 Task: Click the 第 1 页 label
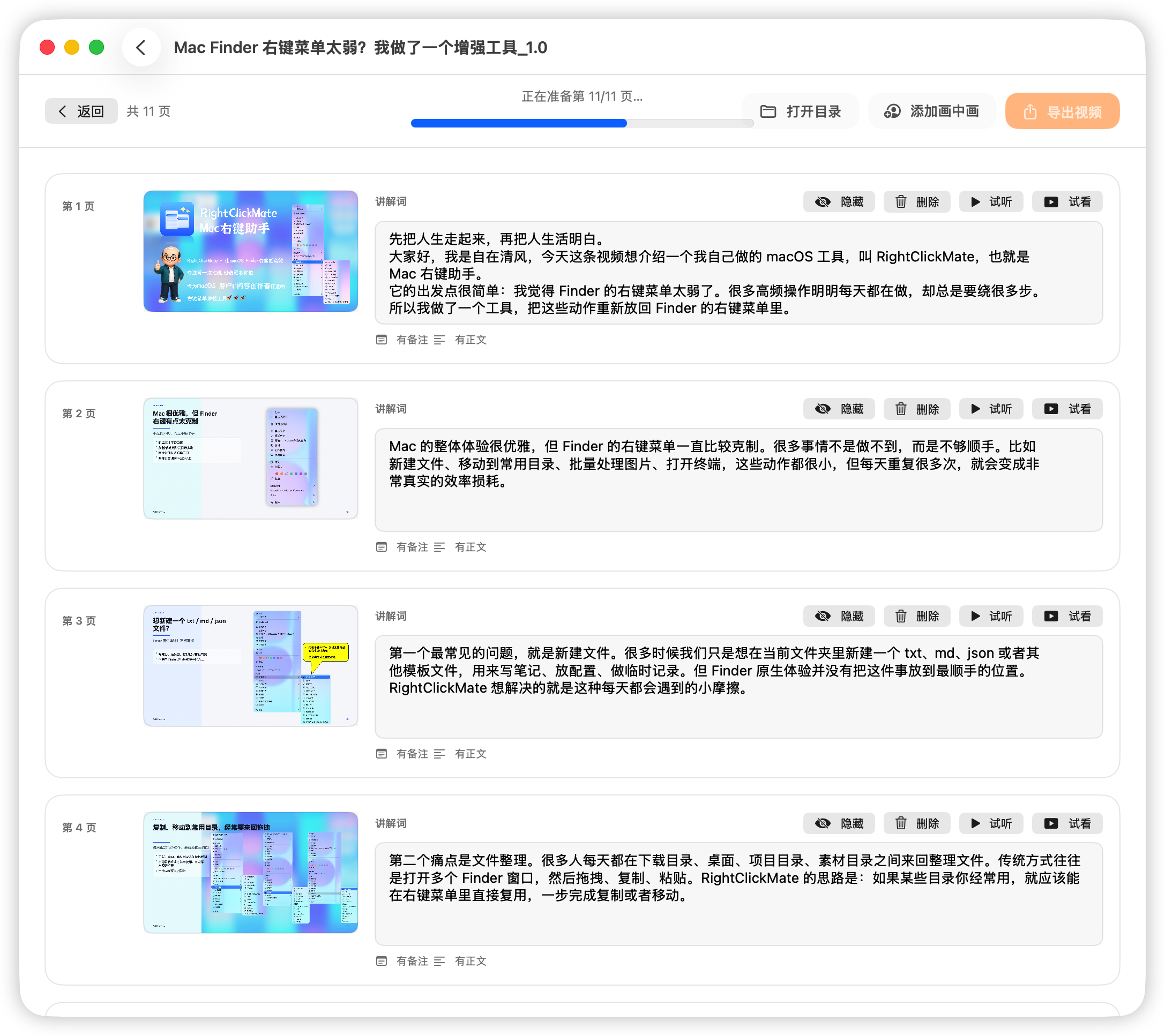[79, 206]
